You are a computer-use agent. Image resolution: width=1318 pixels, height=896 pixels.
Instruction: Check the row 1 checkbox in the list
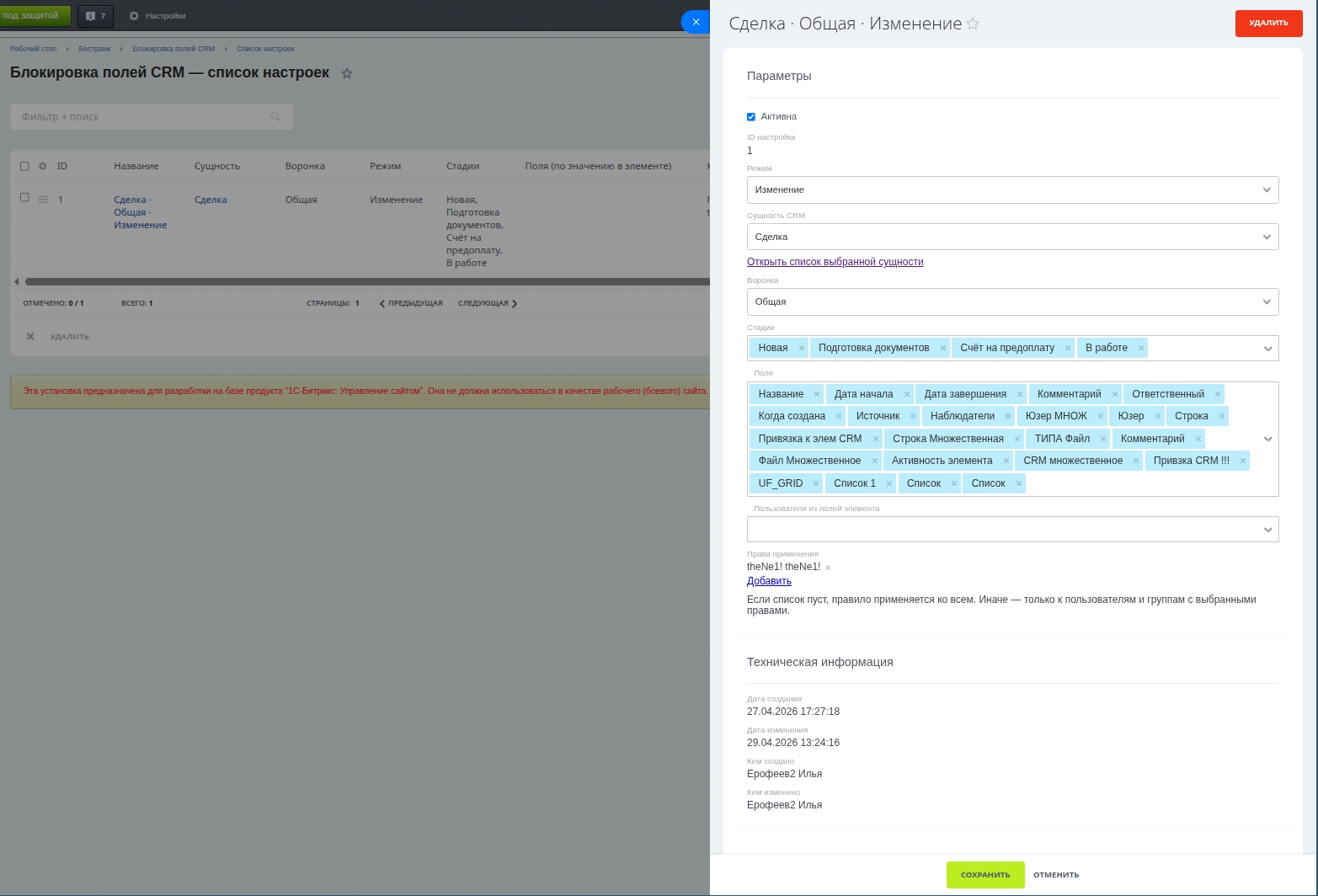coord(24,198)
